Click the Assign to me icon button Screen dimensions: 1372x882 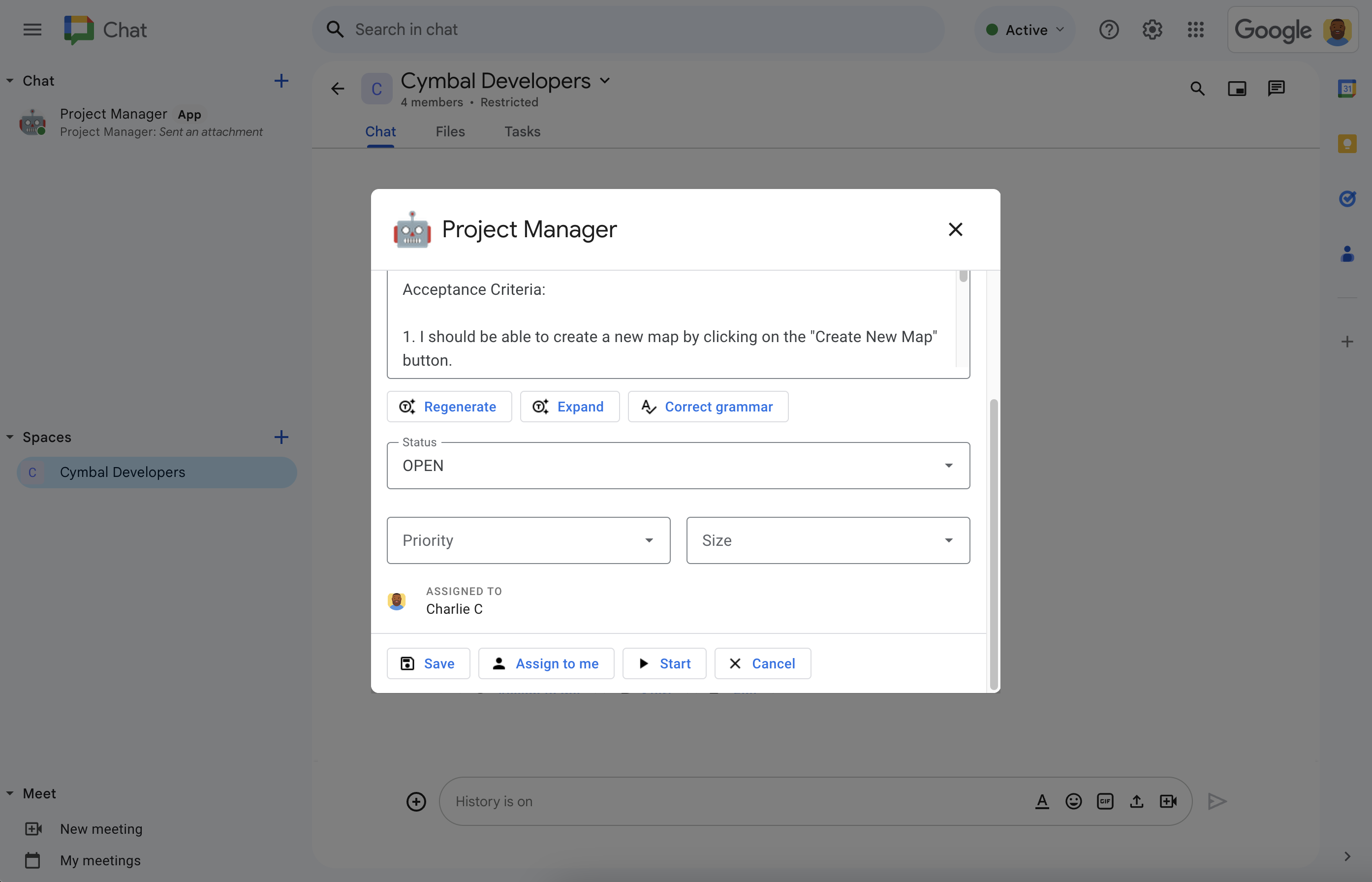498,663
